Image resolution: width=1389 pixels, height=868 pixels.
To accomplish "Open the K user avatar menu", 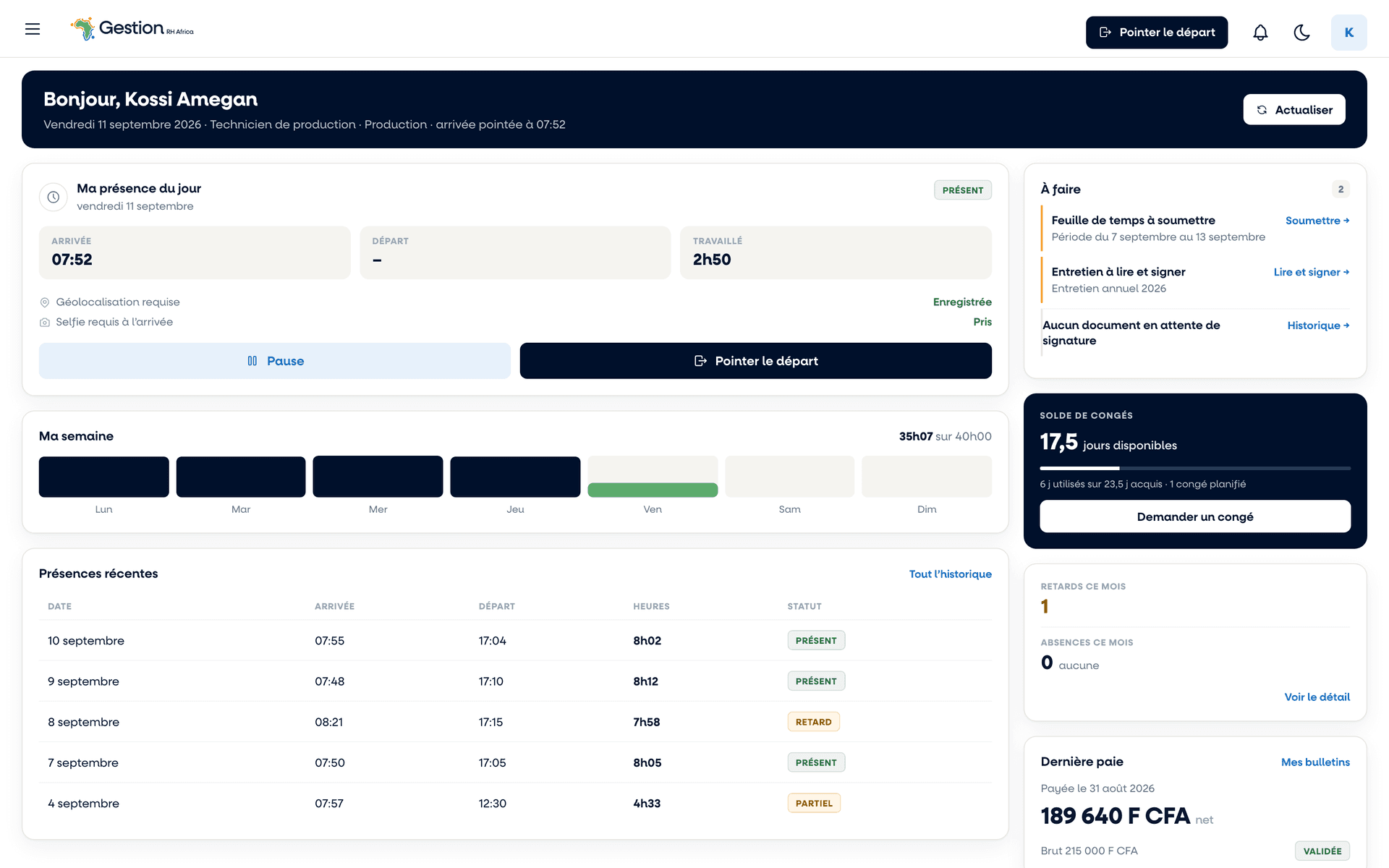I will tap(1348, 33).
